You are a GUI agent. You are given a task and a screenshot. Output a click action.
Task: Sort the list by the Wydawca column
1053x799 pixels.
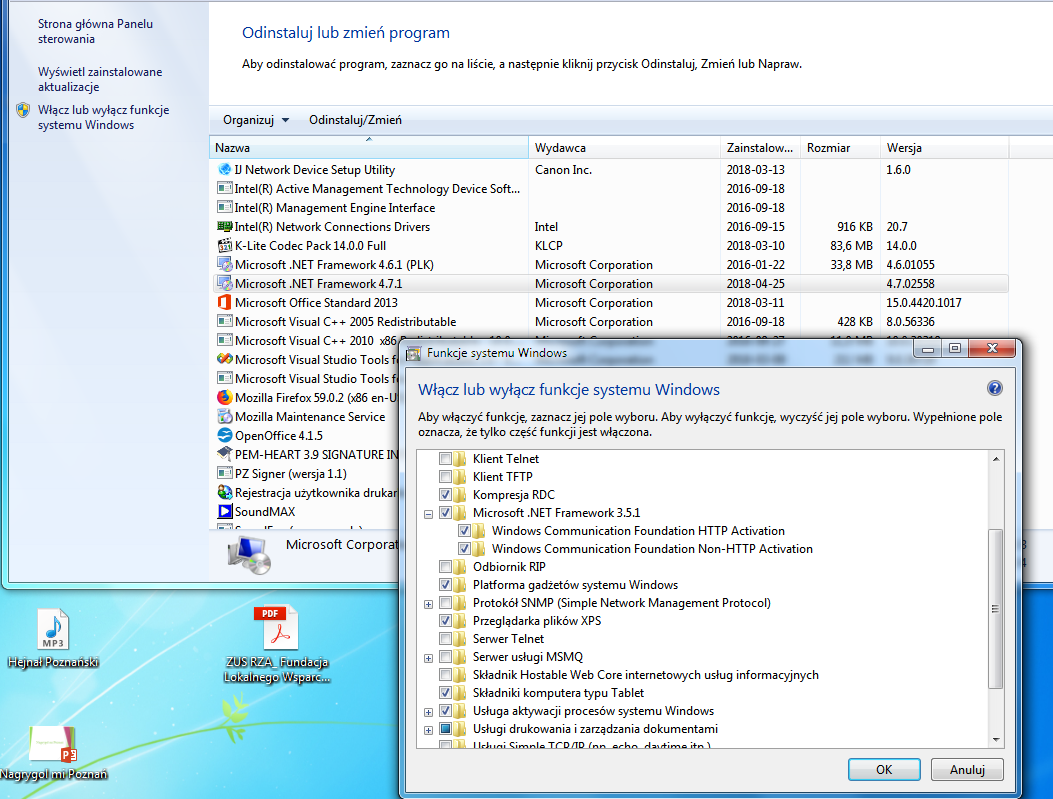point(626,148)
